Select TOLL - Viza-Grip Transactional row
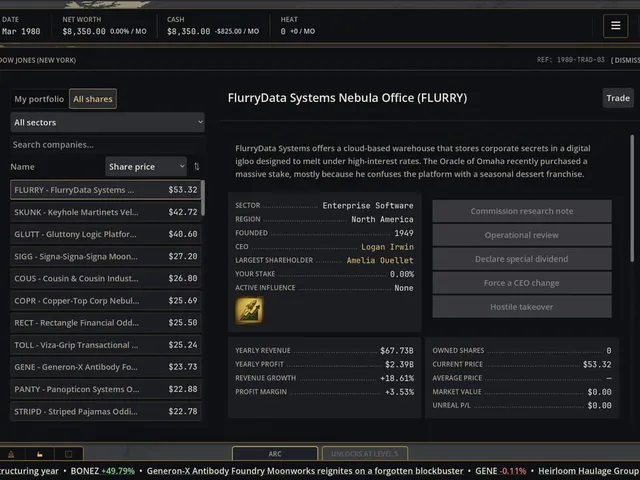This screenshot has height=480, width=640. coord(106,345)
